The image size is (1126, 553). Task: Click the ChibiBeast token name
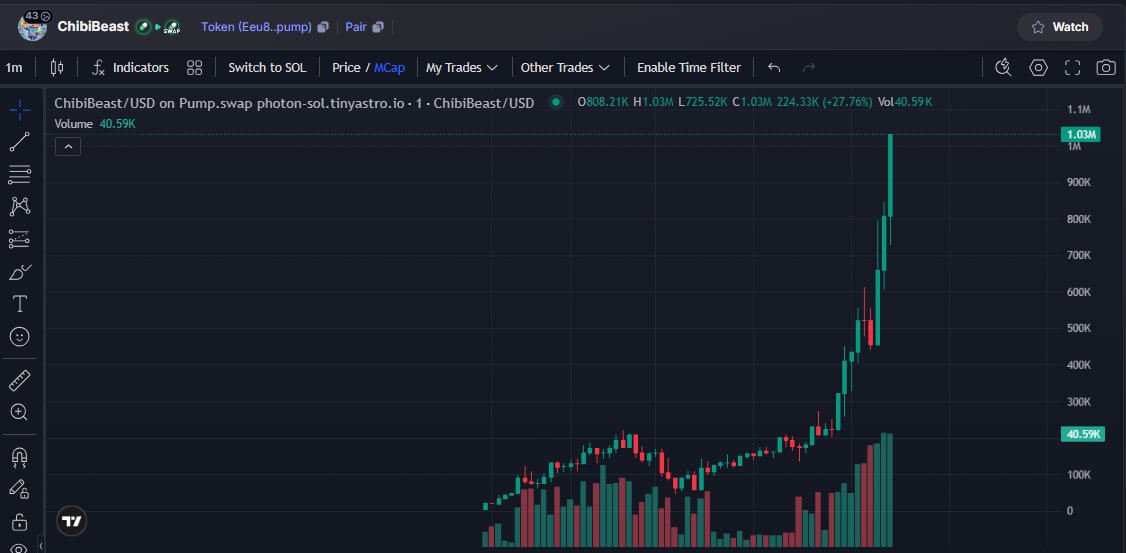[x=93, y=27]
